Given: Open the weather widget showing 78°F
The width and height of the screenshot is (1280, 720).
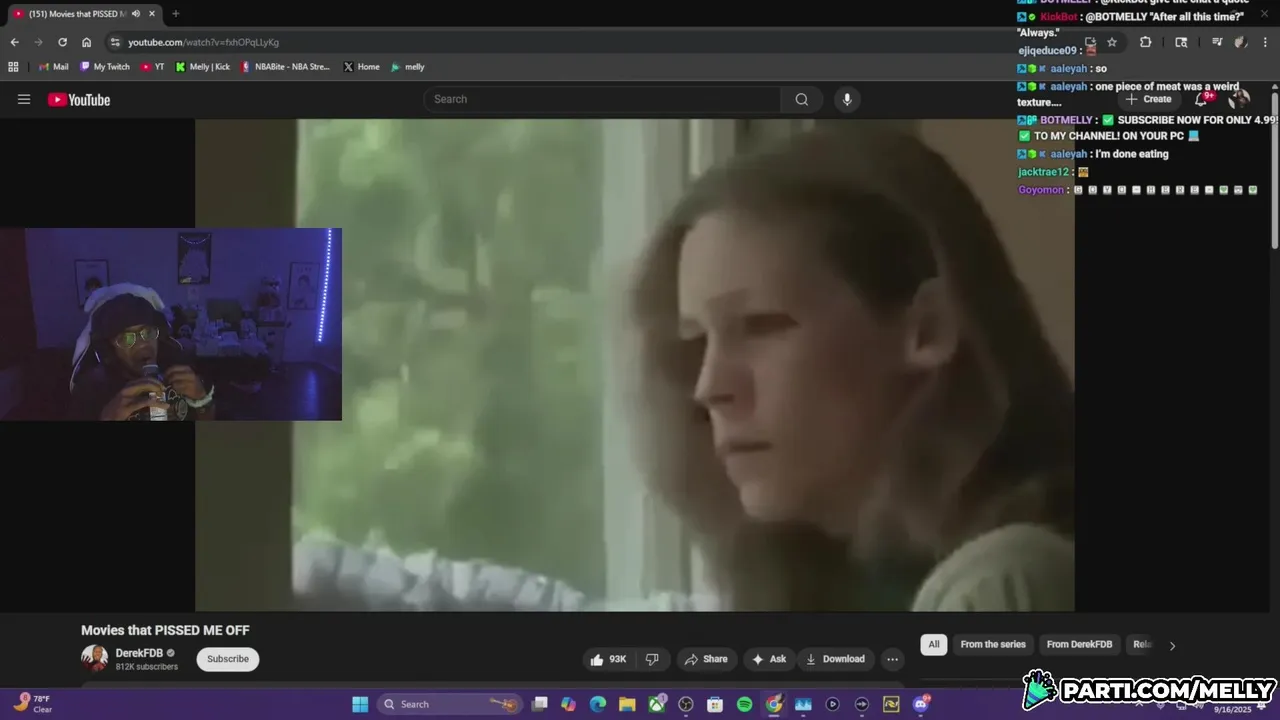Looking at the screenshot, I should click(32, 704).
